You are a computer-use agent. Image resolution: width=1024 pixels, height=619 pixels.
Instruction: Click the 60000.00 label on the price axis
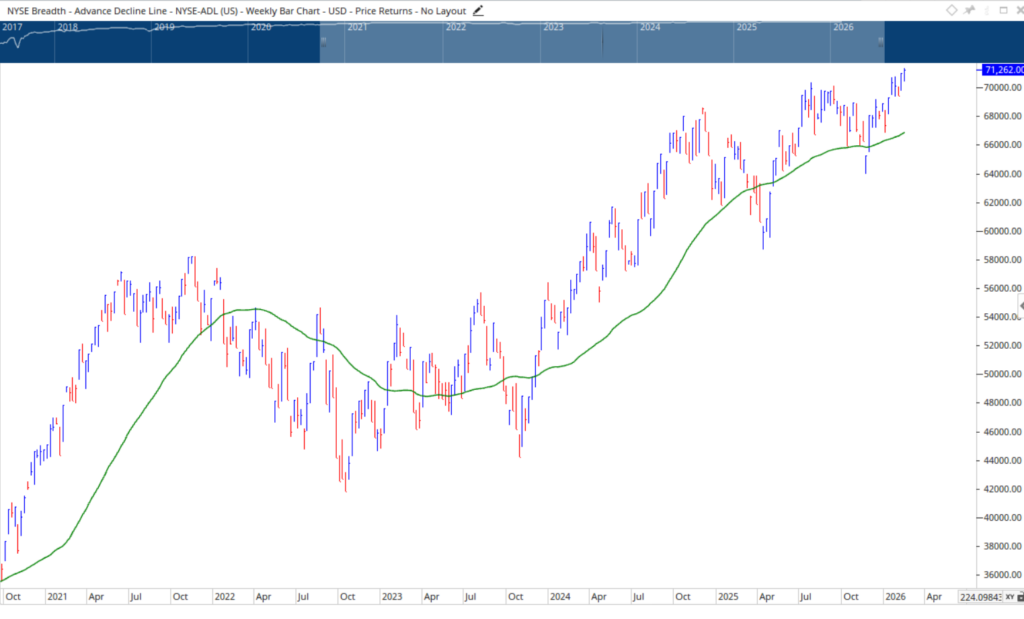tap(1000, 231)
